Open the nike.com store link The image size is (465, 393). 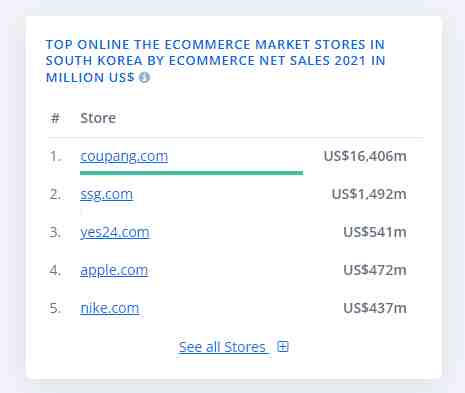[x=110, y=308]
